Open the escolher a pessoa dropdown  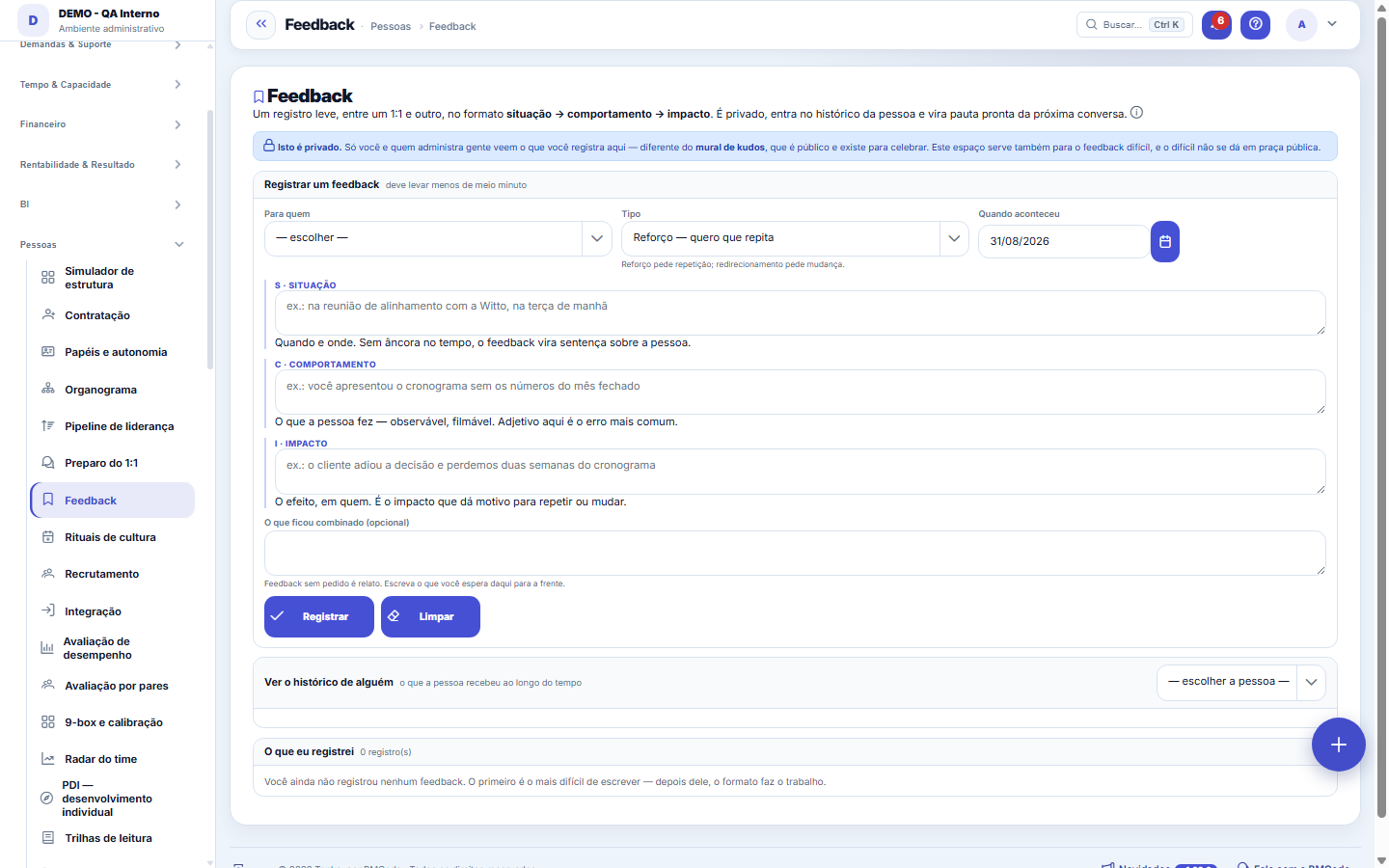(x=1240, y=682)
